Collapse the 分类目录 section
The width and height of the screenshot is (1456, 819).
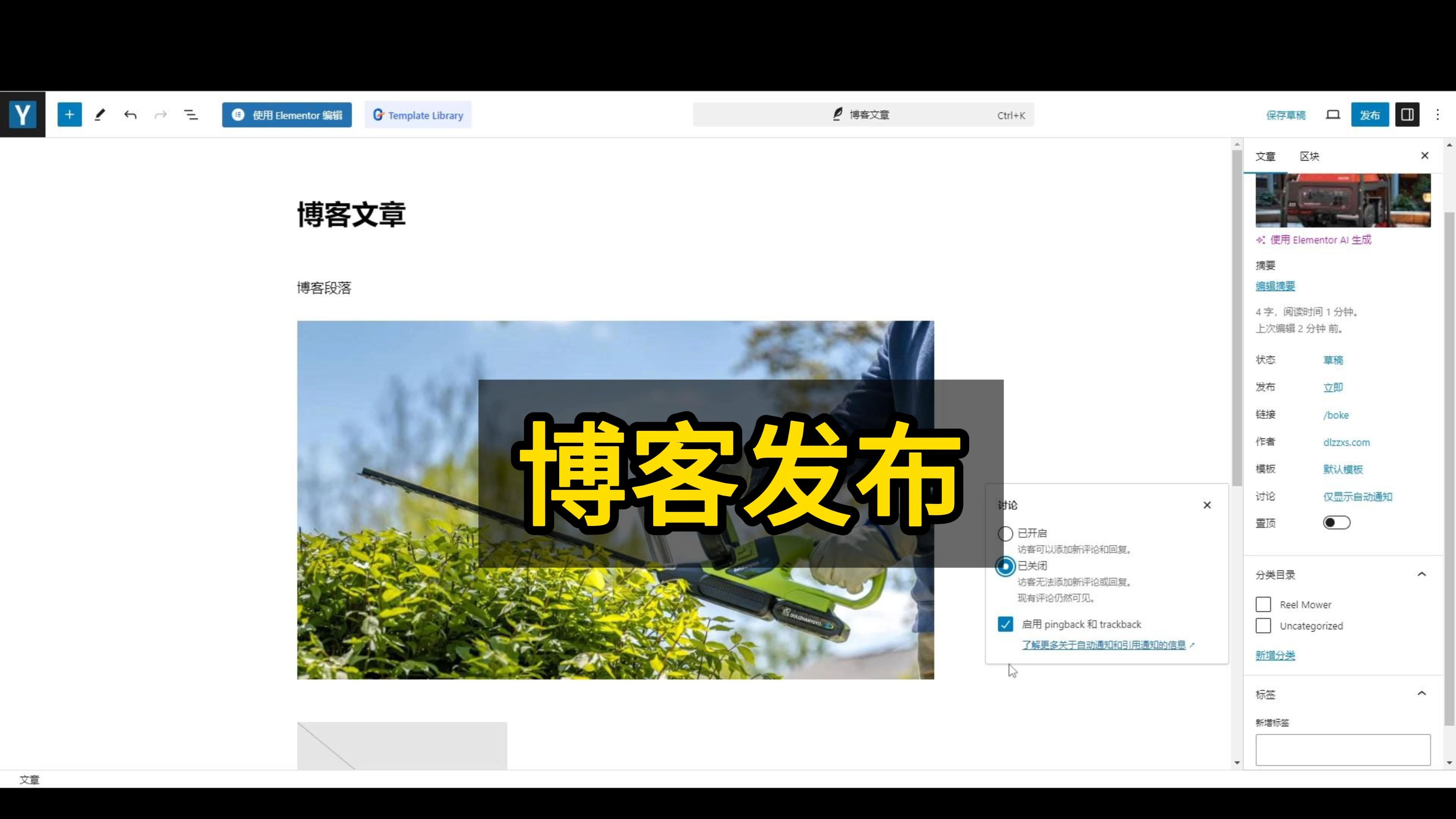[x=1422, y=574]
